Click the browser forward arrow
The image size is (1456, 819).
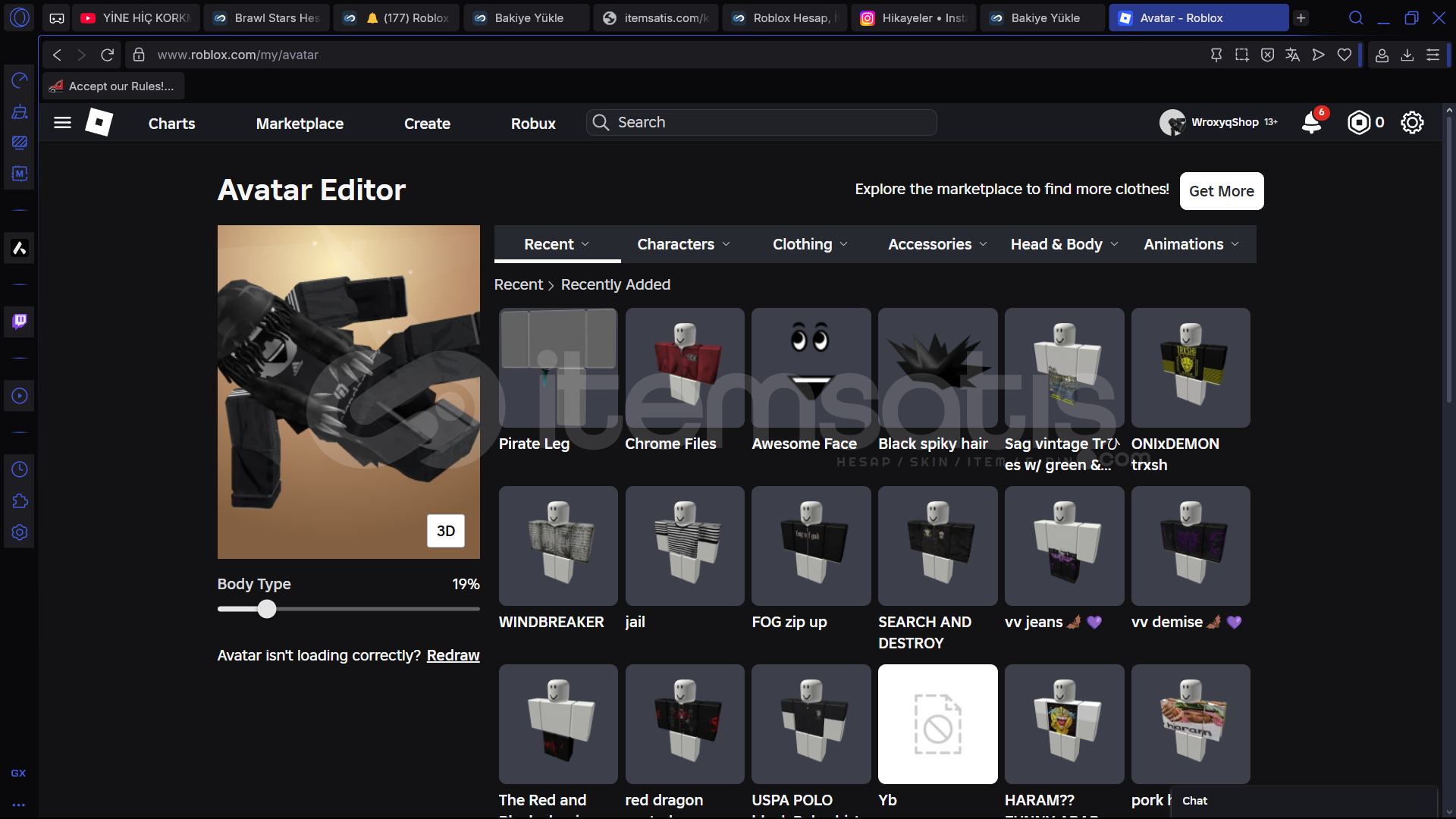click(x=82, y=55)
